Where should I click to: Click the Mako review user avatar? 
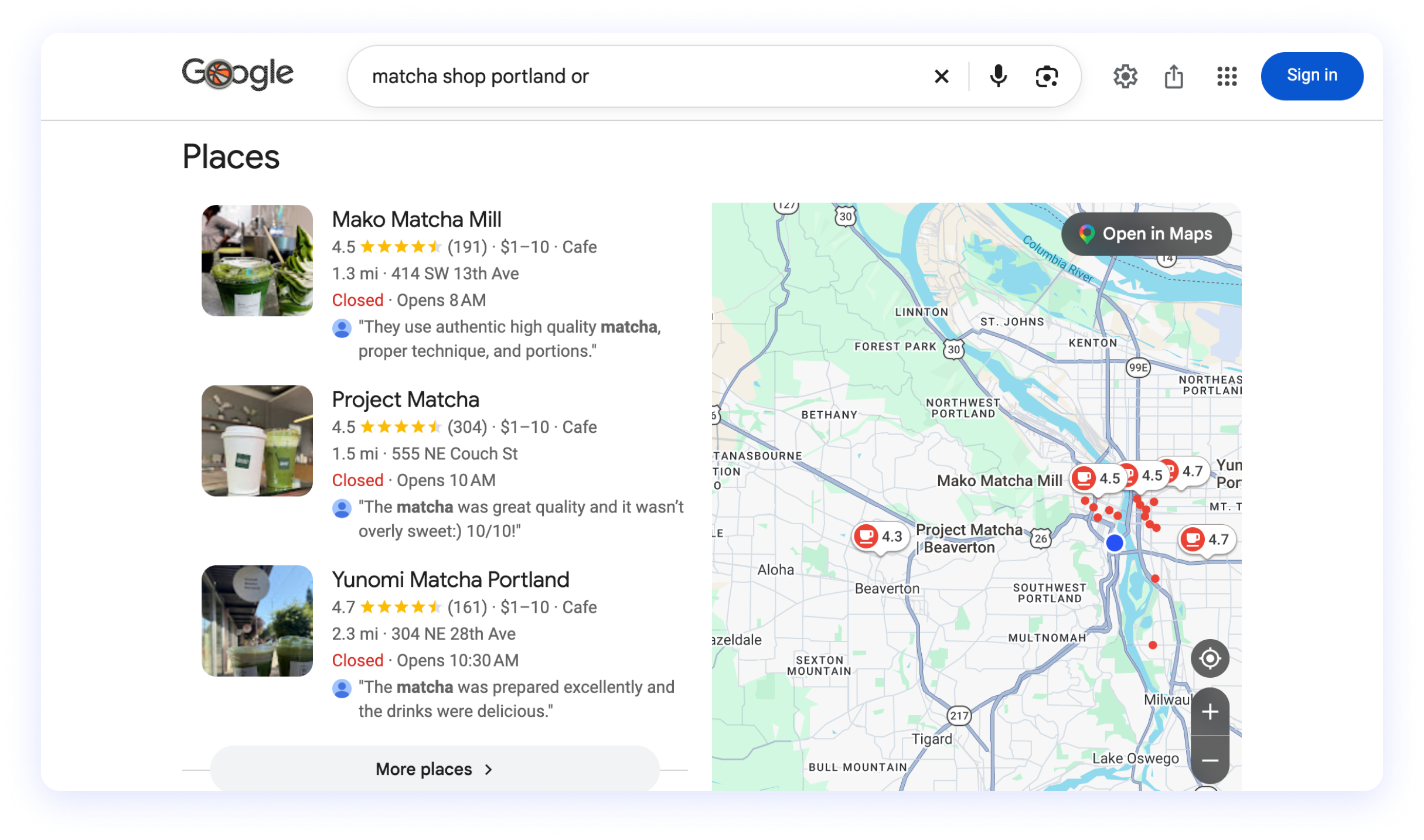[x=342, y=328]
